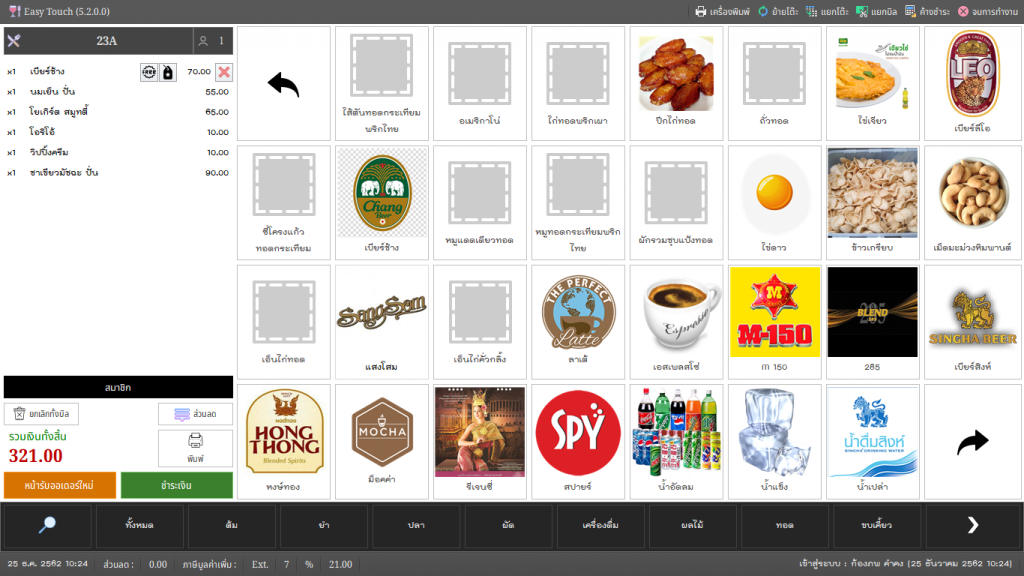
Task: Switch to ต้ม category tab
Action: tap(231, 525)
